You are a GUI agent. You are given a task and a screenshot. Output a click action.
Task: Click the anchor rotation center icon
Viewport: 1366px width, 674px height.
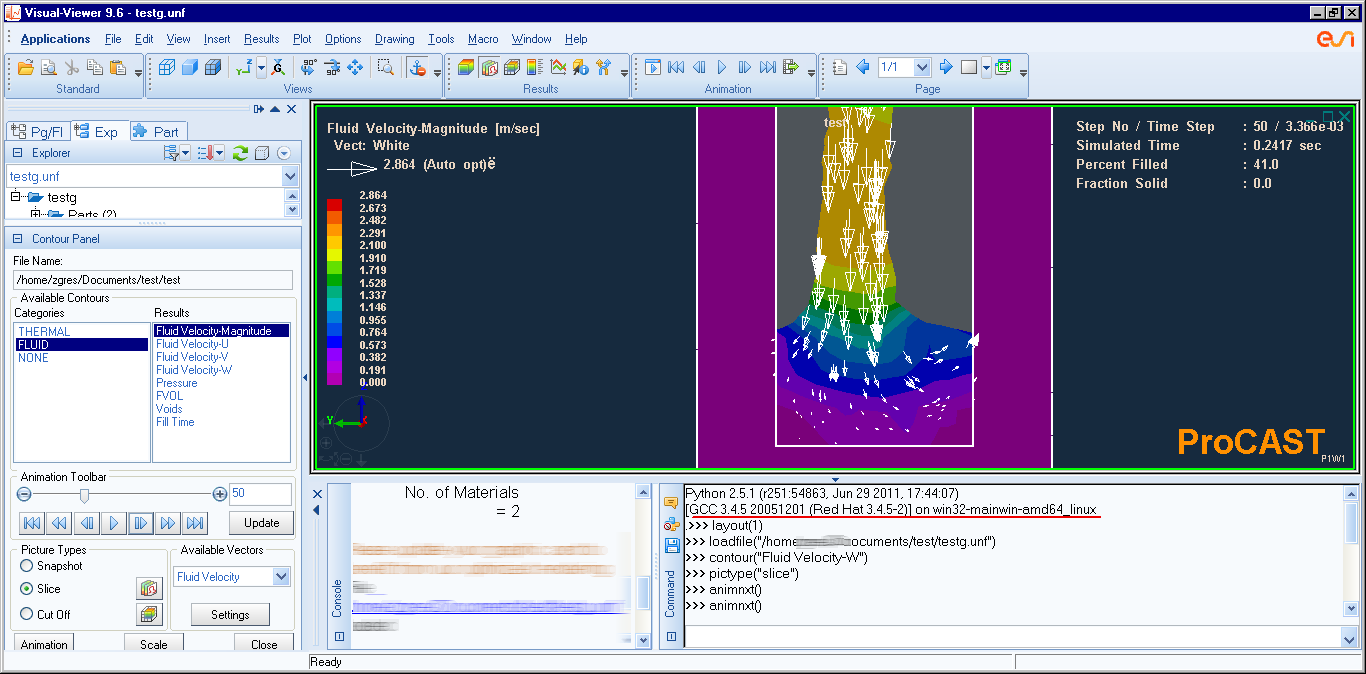419,68
